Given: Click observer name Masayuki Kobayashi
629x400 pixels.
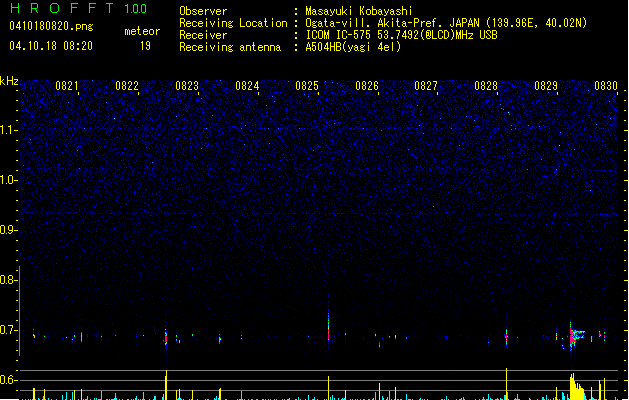Looking at the screenshot, I should (x=359, y=11).
